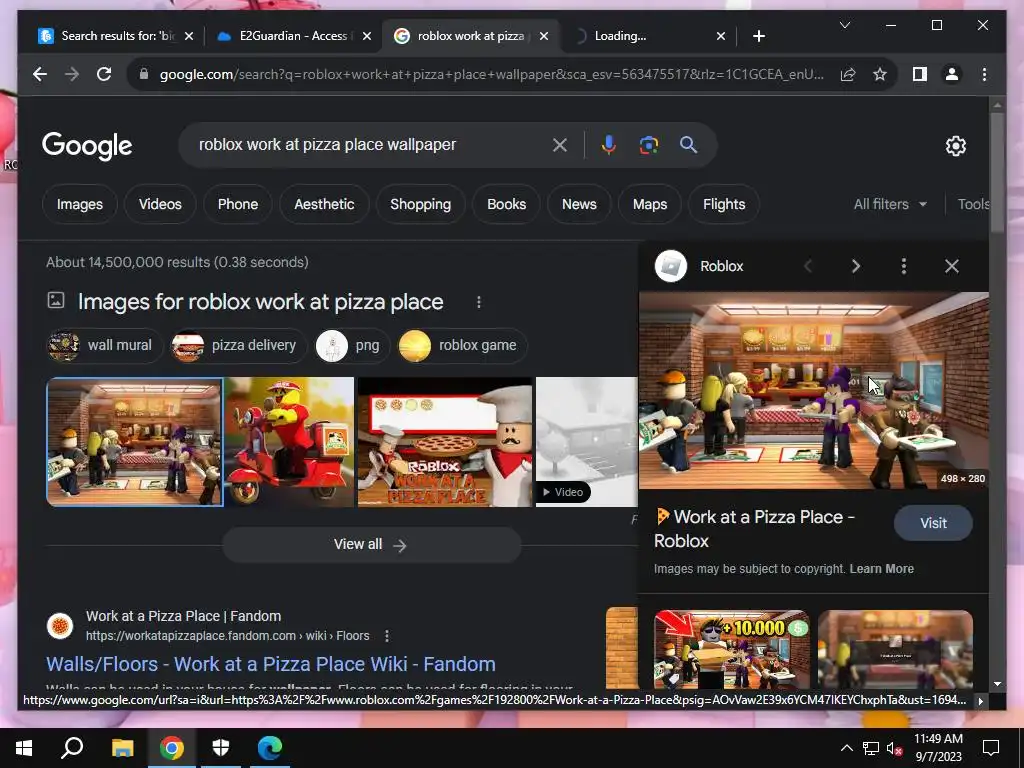
Task: Filter results by Videos
Action: point(160,204)
